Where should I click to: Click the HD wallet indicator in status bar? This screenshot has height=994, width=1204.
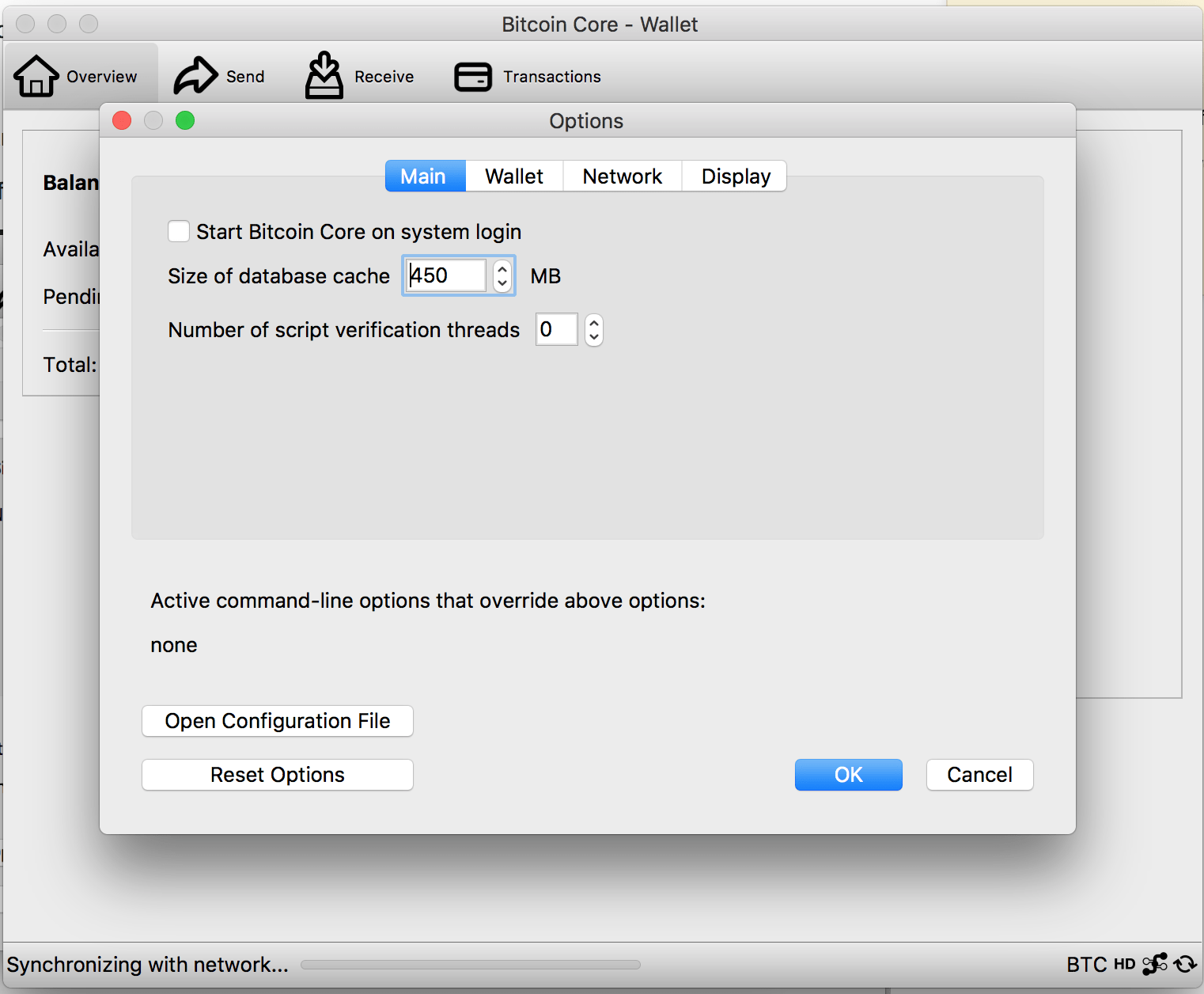point(1125,964)
